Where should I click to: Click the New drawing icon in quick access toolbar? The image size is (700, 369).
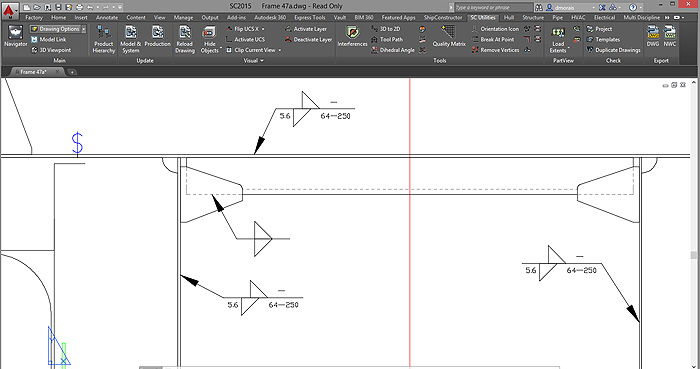pos(27,8)
